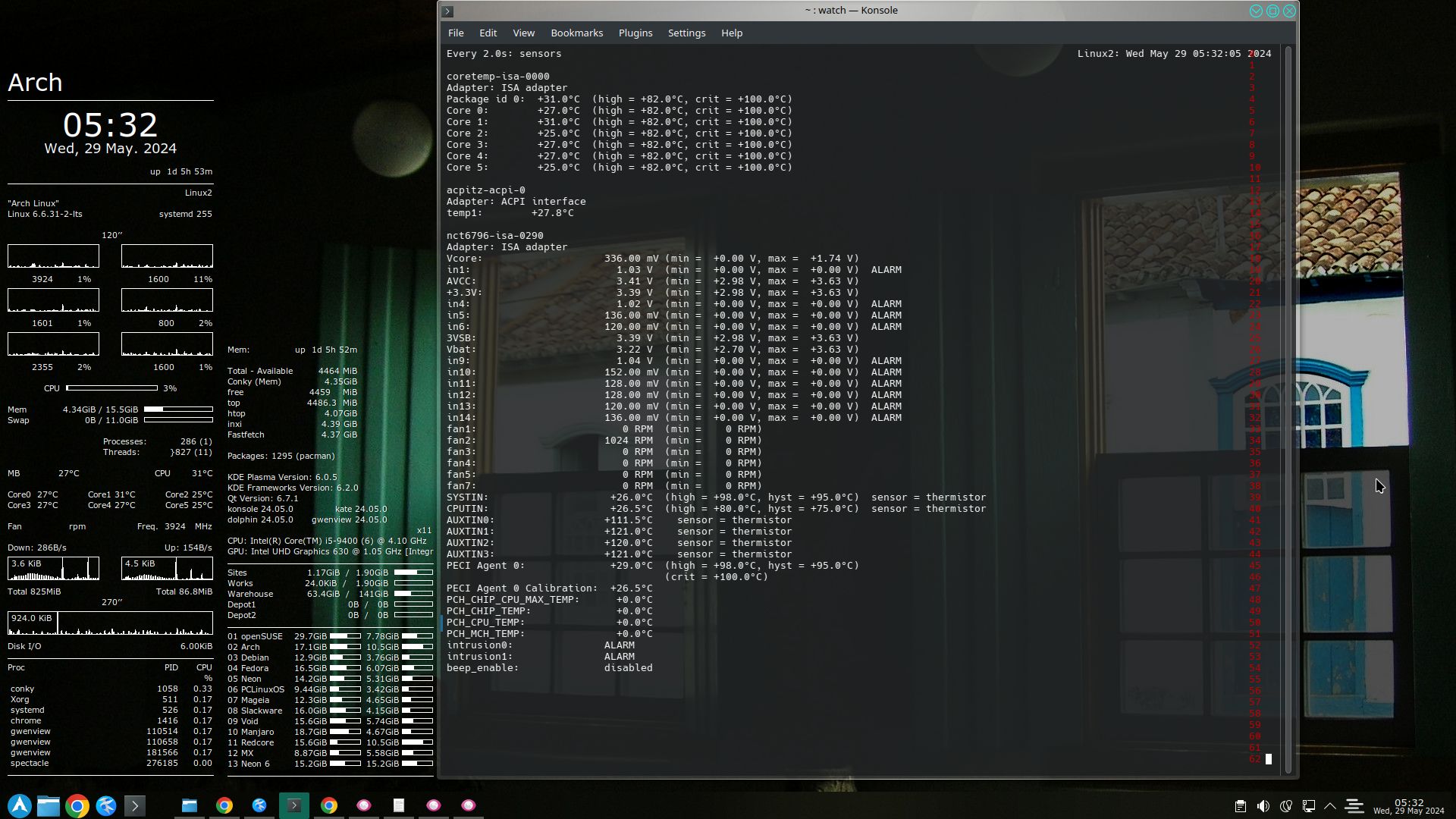Screen dimensions: 1456x819
Task: Open the Edit menu in Konsole
Action: 488,33
